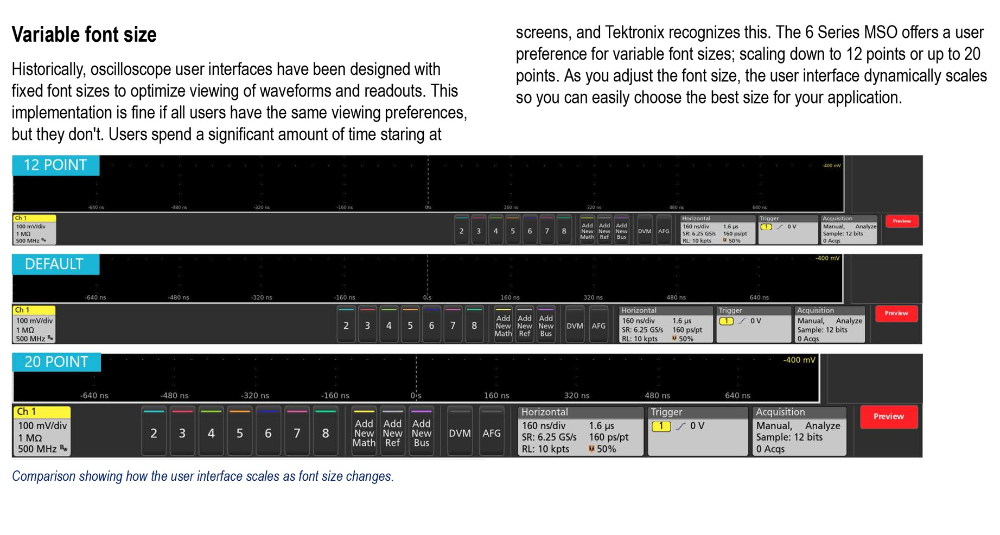1000x535 pixels.
Task: Click Add New Ref in 20 point strip
Action: (x=392, y=432)
